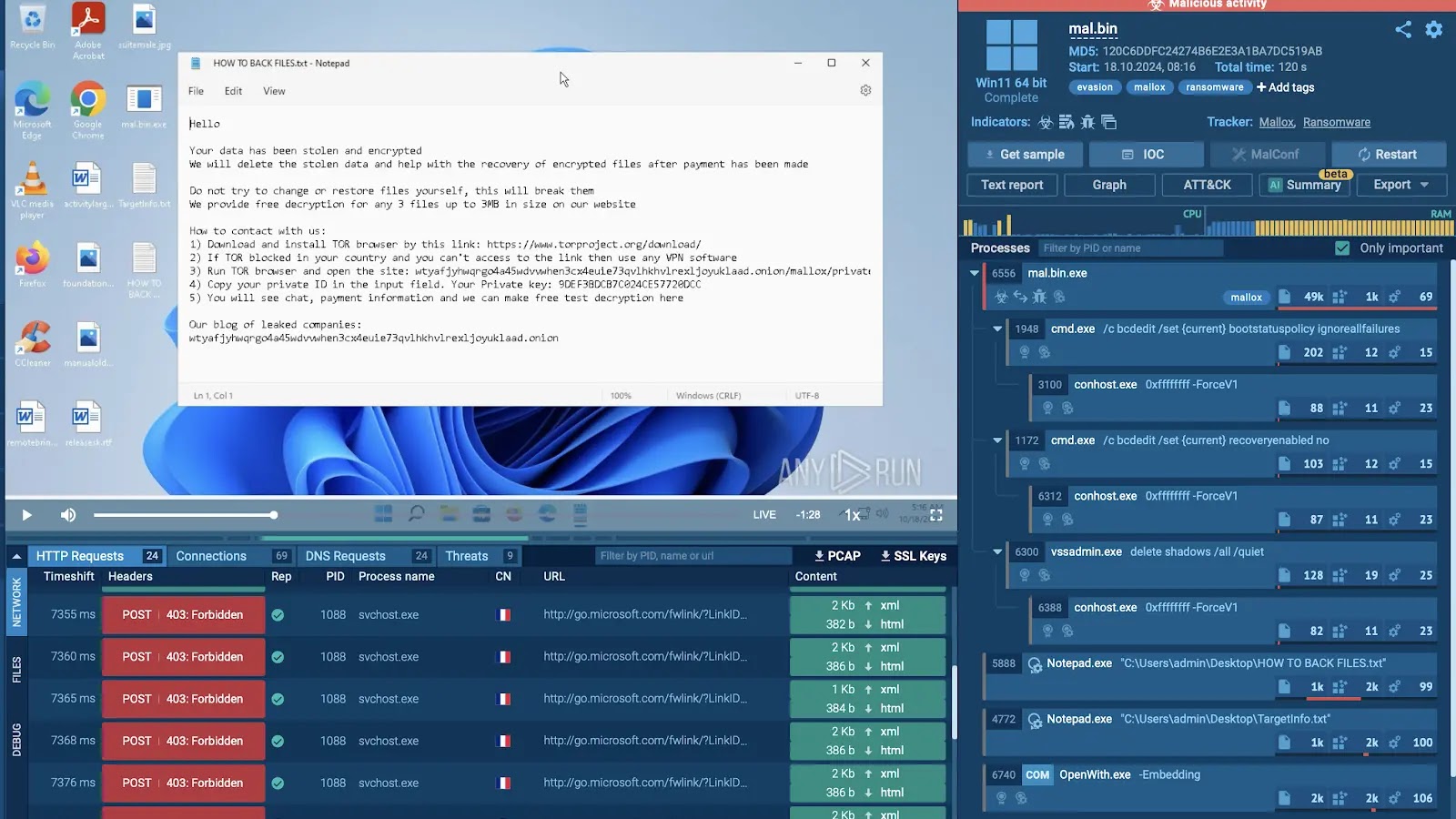Open Notepad's Edit menu
The height and width of the screenshot is (819, 1456).
point(233,91)
